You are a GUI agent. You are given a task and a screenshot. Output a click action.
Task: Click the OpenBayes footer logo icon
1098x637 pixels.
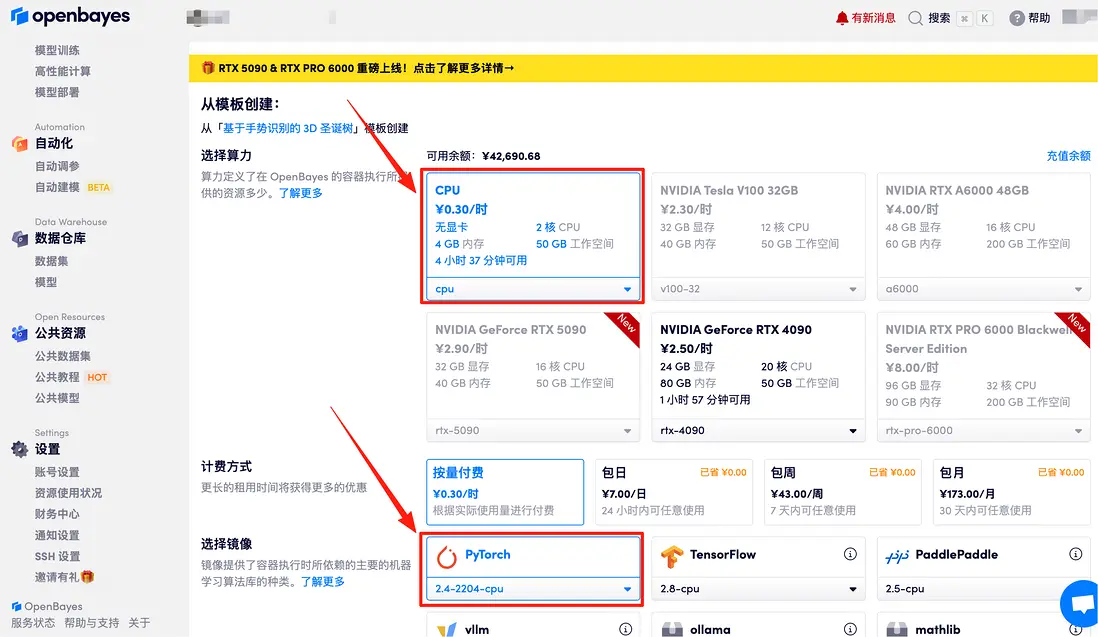16,606
